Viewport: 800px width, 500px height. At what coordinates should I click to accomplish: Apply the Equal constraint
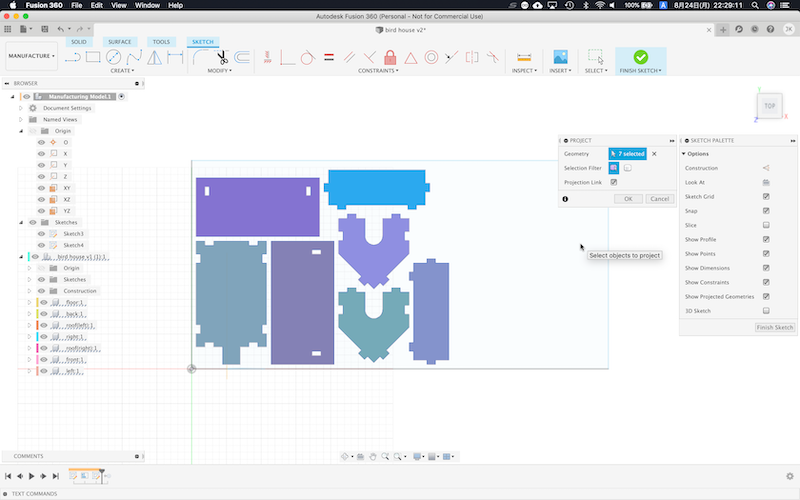pyautogui.click(x=329, y=57)
